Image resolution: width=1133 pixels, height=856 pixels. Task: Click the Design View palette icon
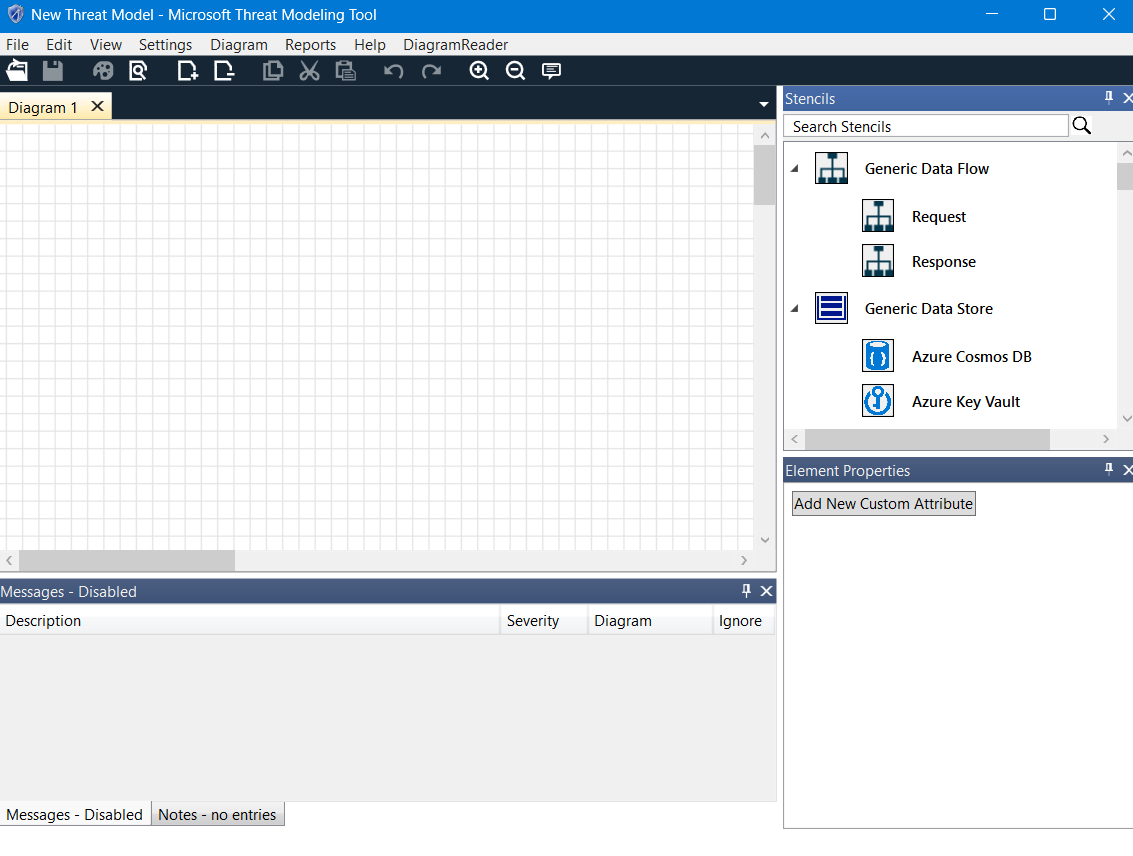[103, 70]
